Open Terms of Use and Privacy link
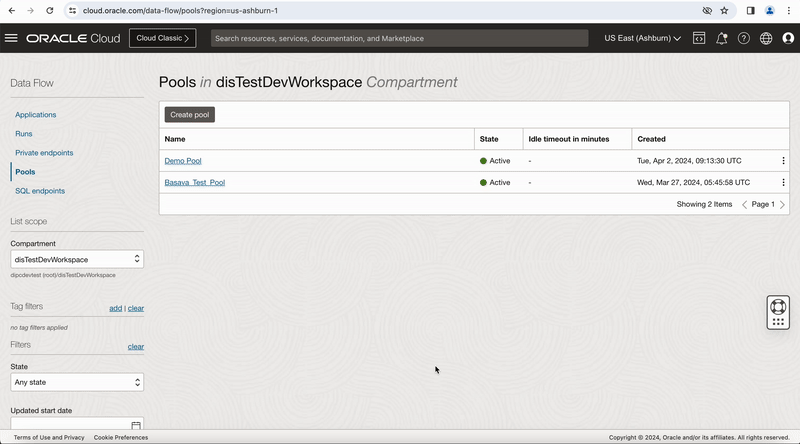800x444 pixels. coord(49,437)
